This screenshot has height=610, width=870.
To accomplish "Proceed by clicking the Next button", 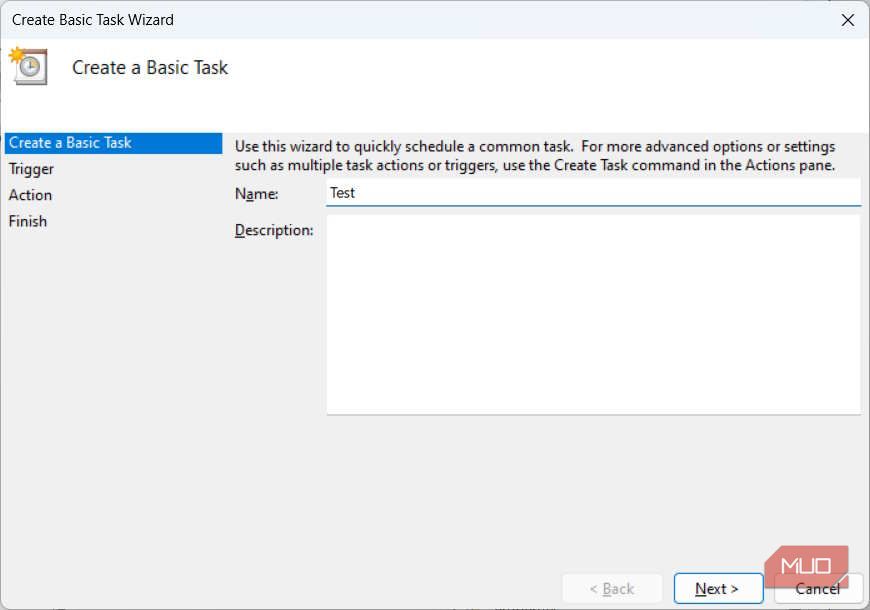I will coord(718,588).
